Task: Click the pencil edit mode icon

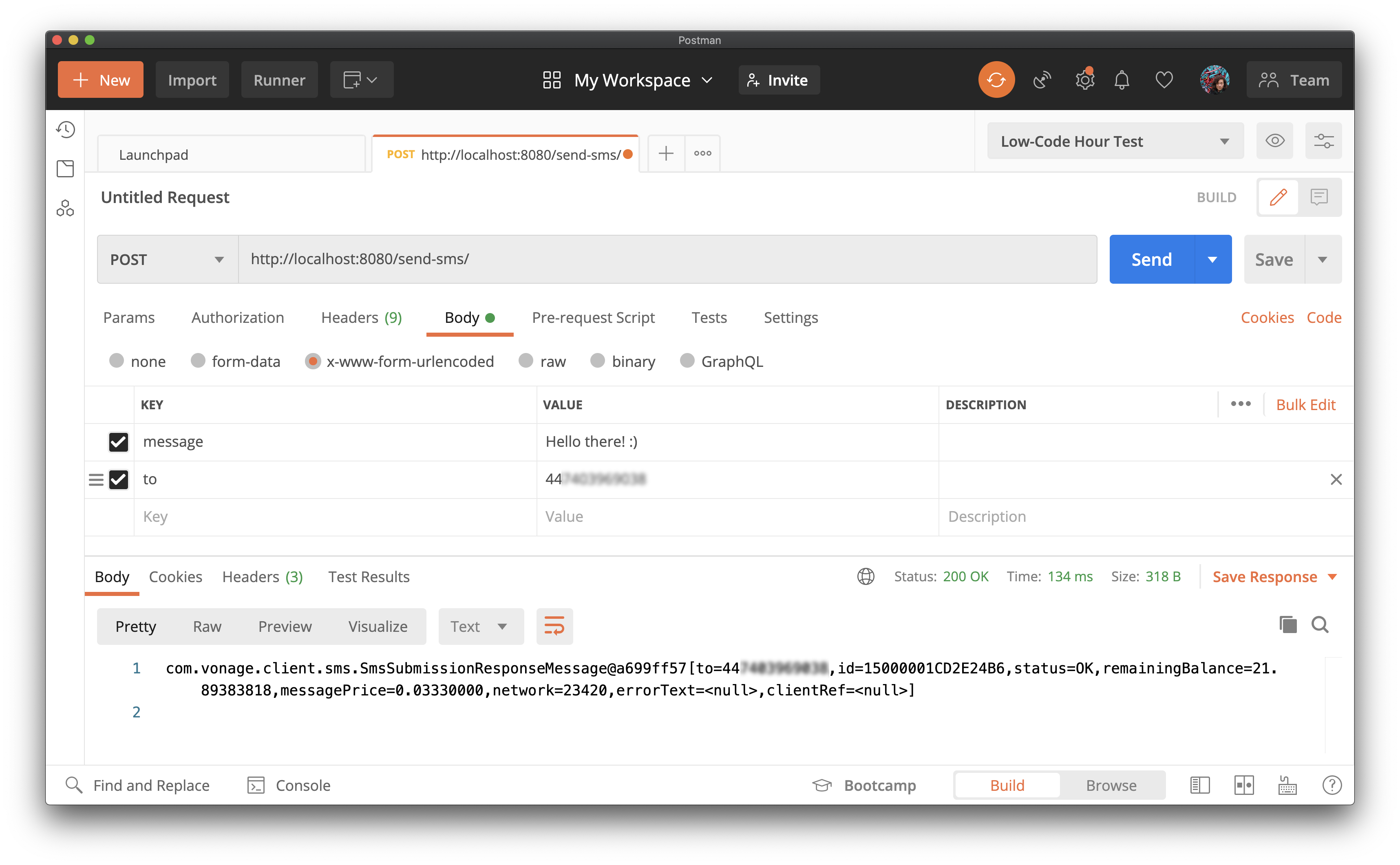Action: (x=1278, y=197)
